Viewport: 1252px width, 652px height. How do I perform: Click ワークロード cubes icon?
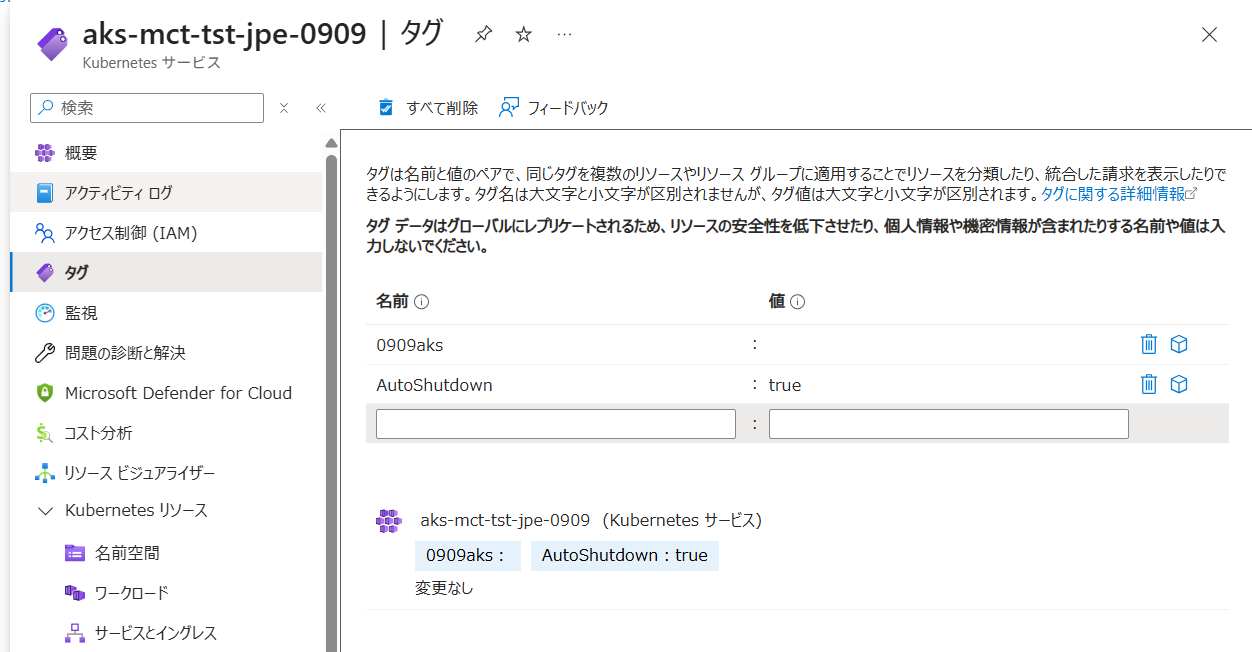74,593
